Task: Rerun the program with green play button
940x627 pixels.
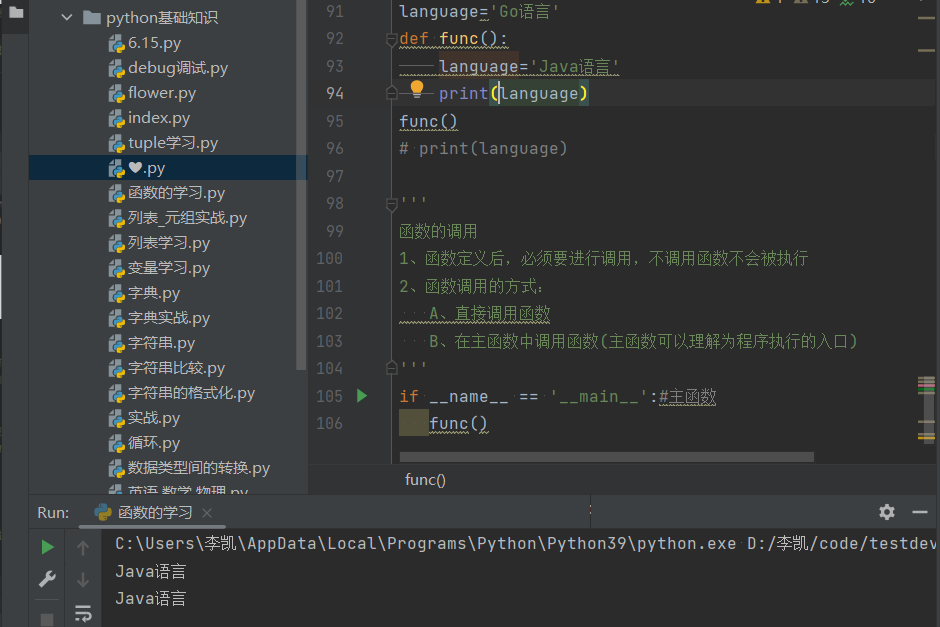Action: [x=48, y=547]
